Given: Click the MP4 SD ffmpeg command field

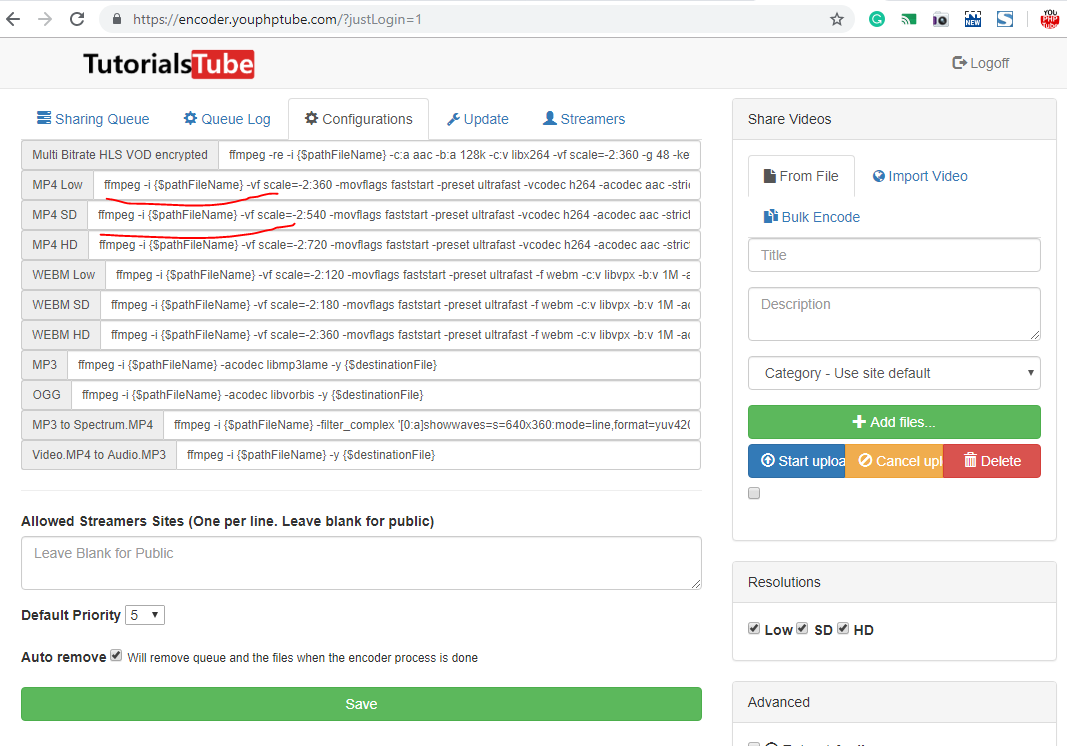Looking at the screenshot, I should pos(394,215).
